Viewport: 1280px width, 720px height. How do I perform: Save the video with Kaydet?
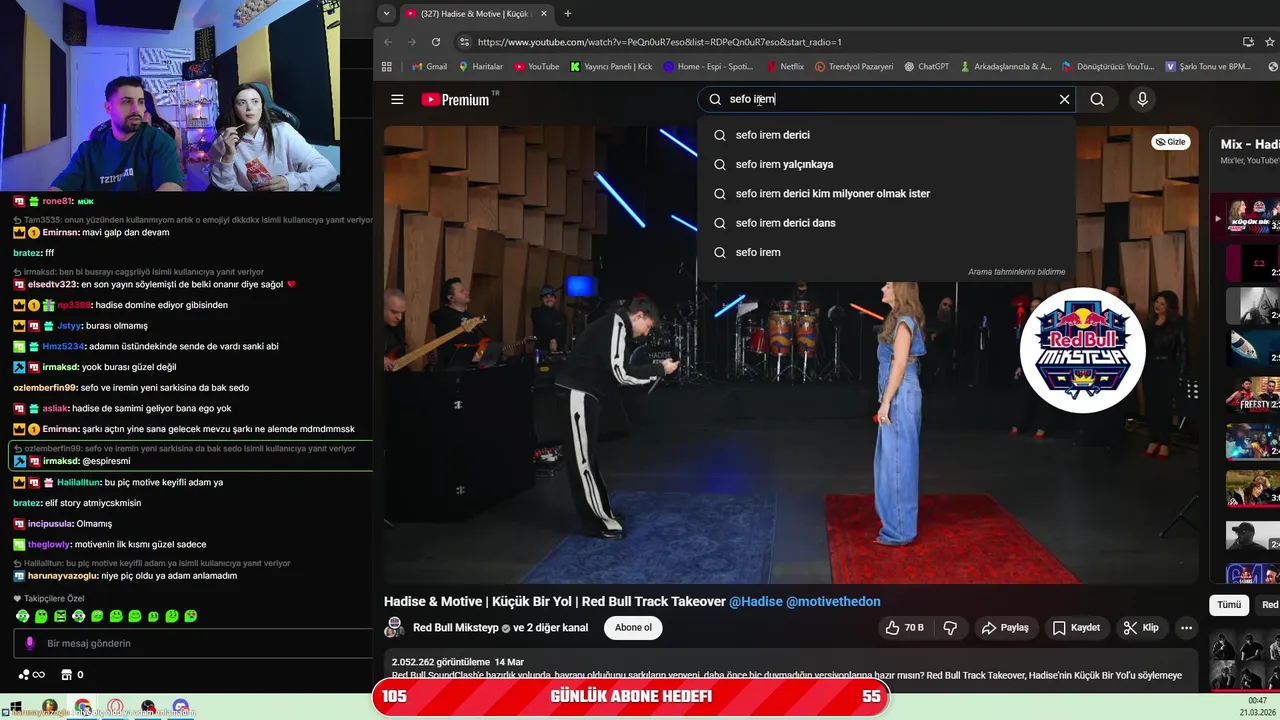(x=1076, y=628)
